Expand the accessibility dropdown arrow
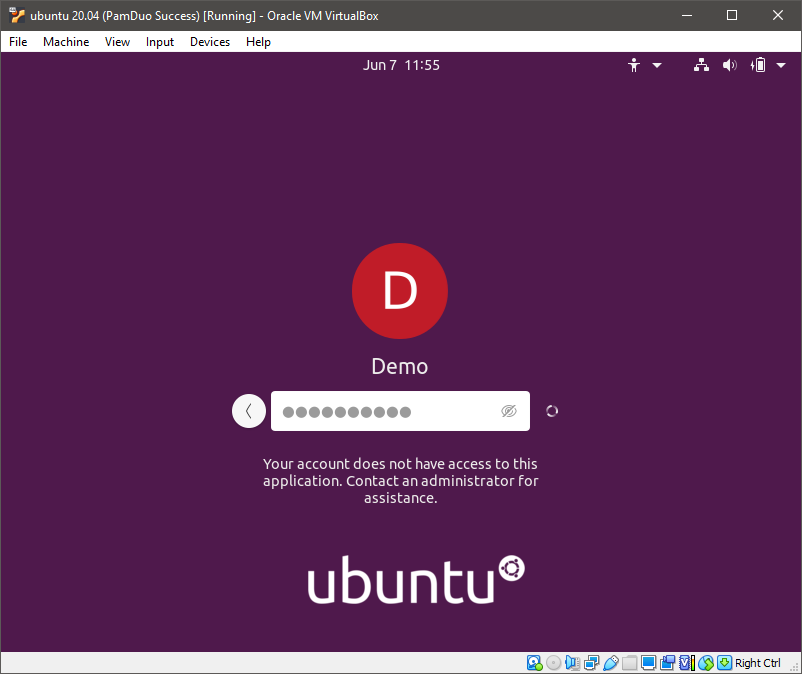This screenshot has width=802, height=674. point(657,65)
